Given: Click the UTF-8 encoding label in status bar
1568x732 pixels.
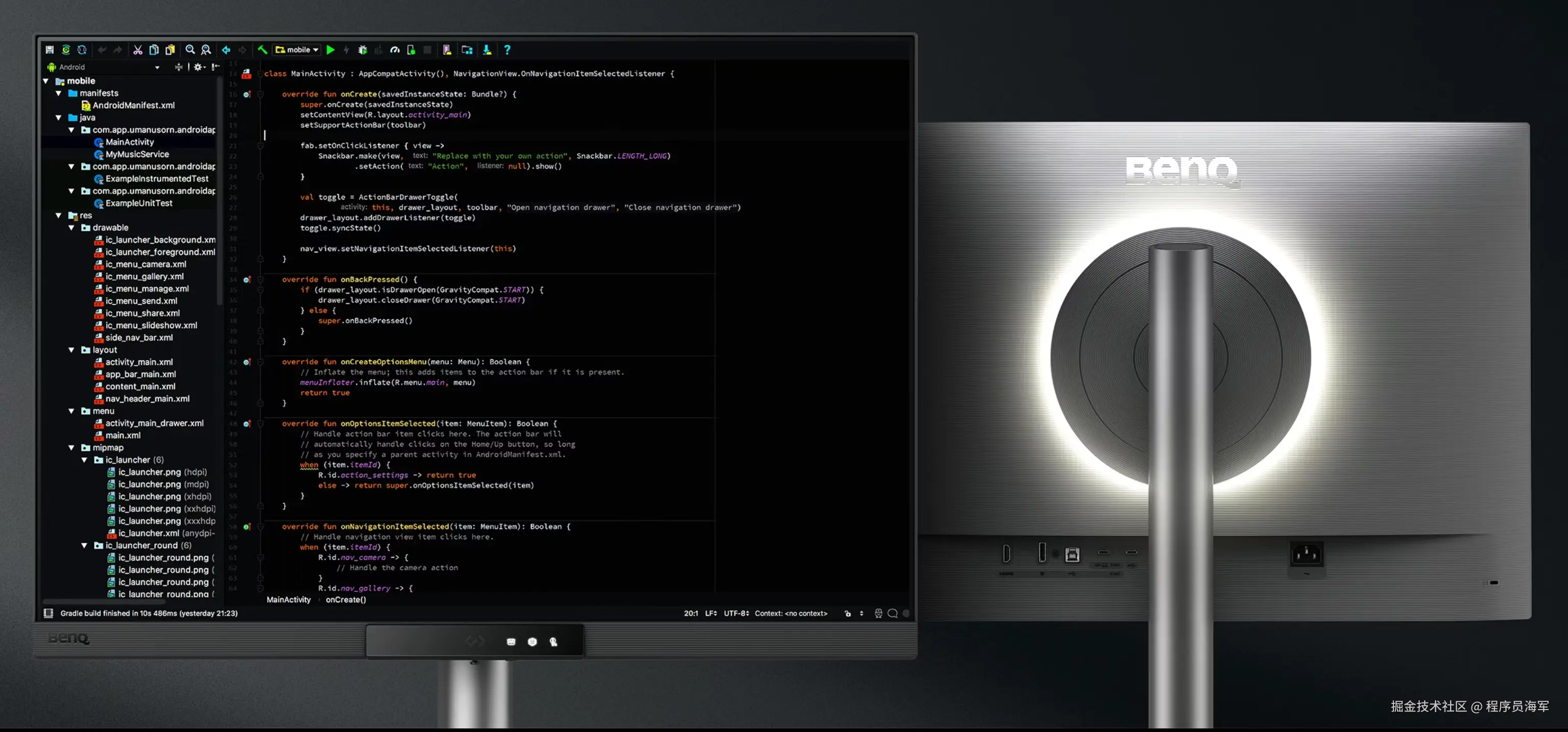Looking at the screenshot, I should coord(736,613).
